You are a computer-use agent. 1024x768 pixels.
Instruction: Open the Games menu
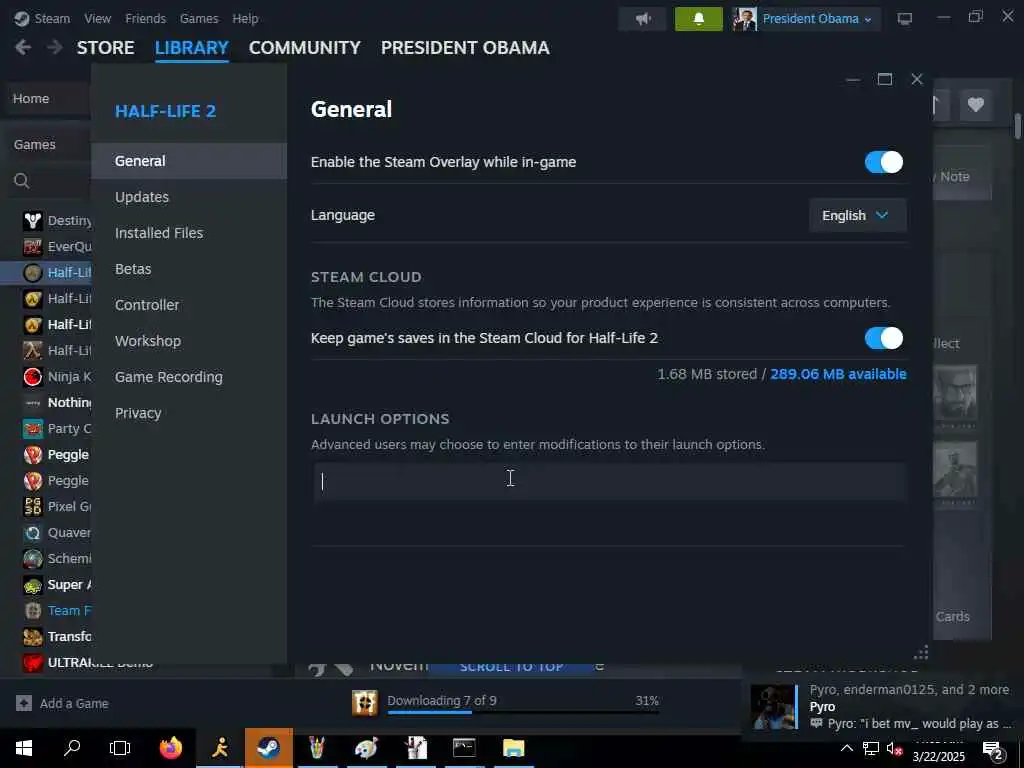click(199, 18)
